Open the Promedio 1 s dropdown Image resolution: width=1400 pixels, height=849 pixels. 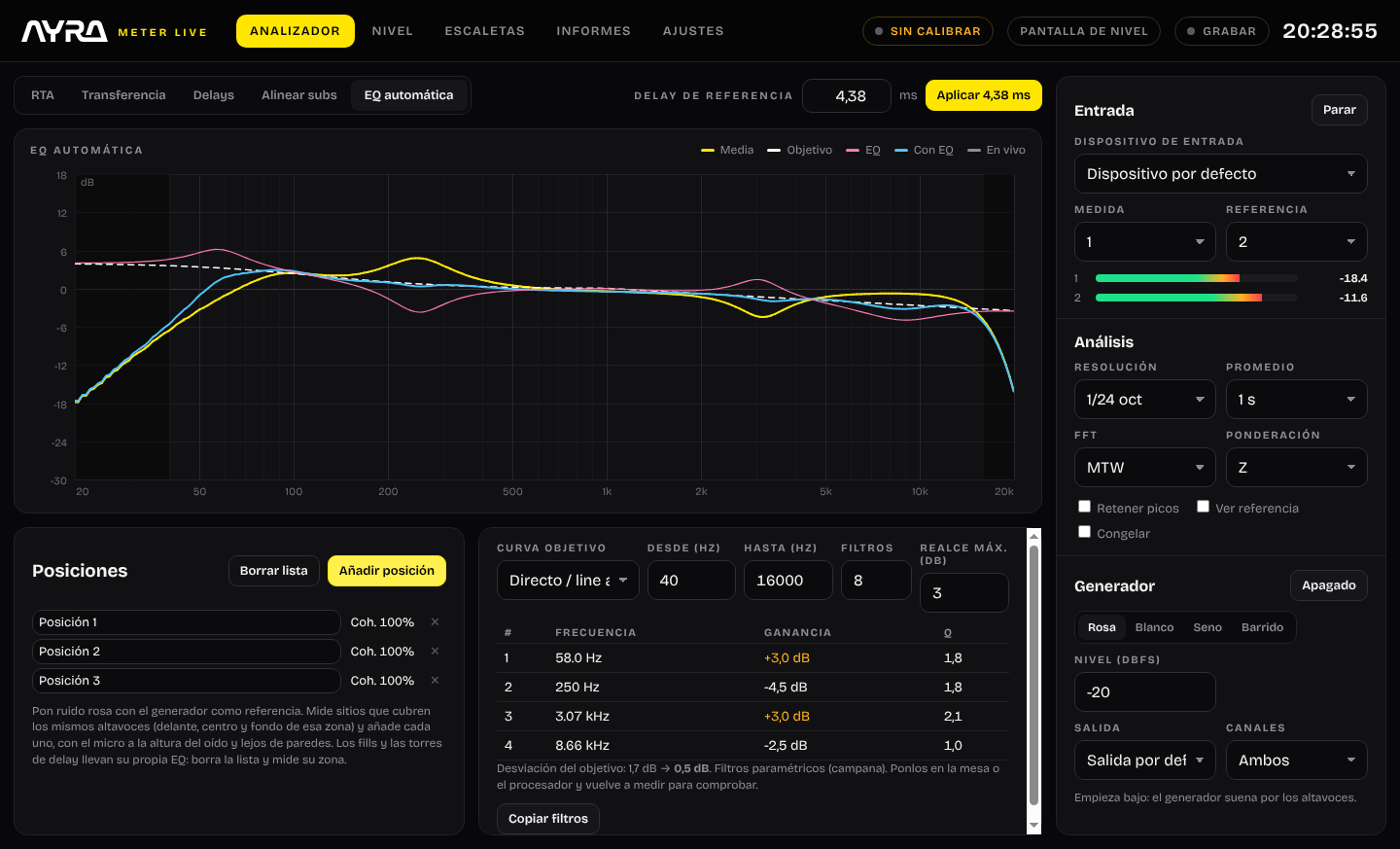(1296, 400)
